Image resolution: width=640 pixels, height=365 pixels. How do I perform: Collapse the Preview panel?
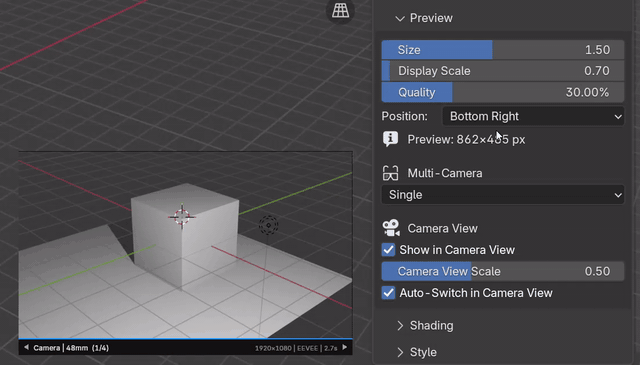400,18
